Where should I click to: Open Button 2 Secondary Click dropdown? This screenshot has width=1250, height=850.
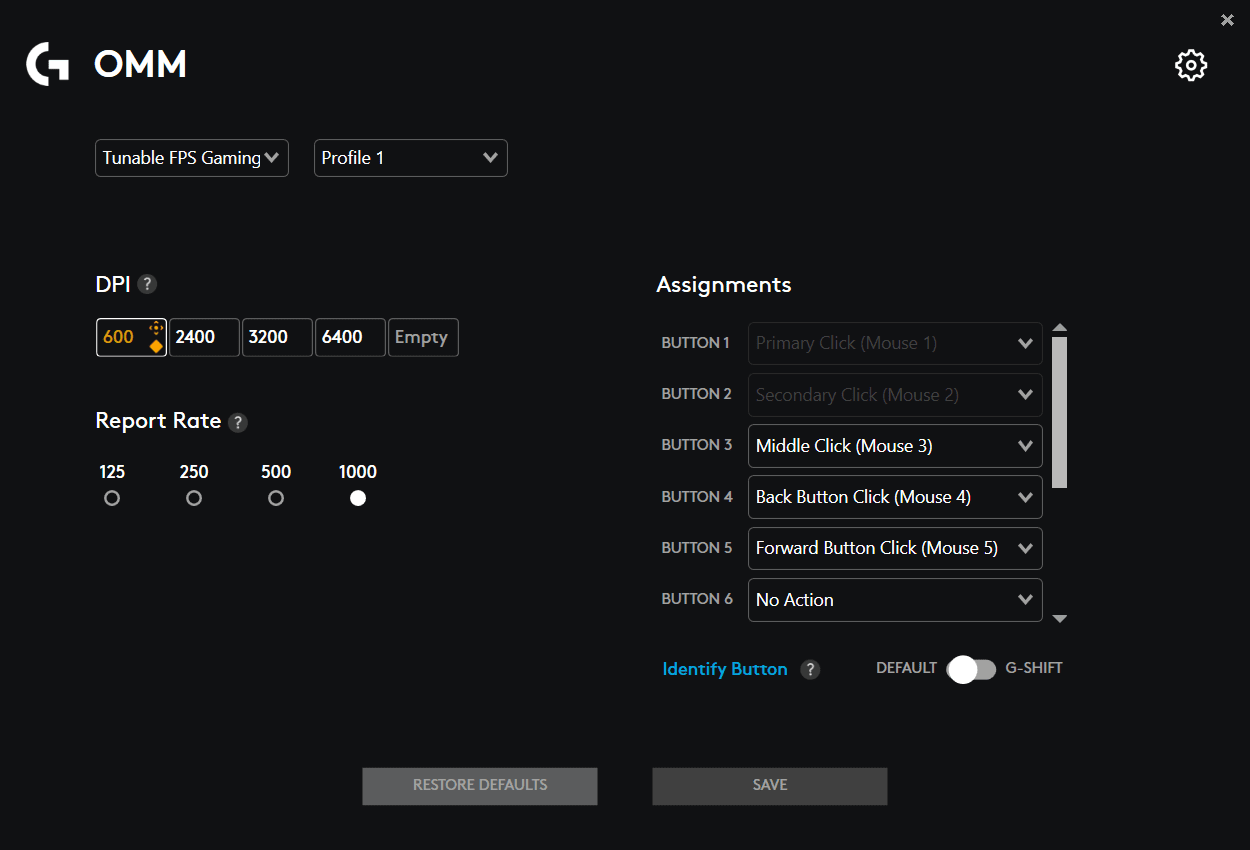(895, 395)
